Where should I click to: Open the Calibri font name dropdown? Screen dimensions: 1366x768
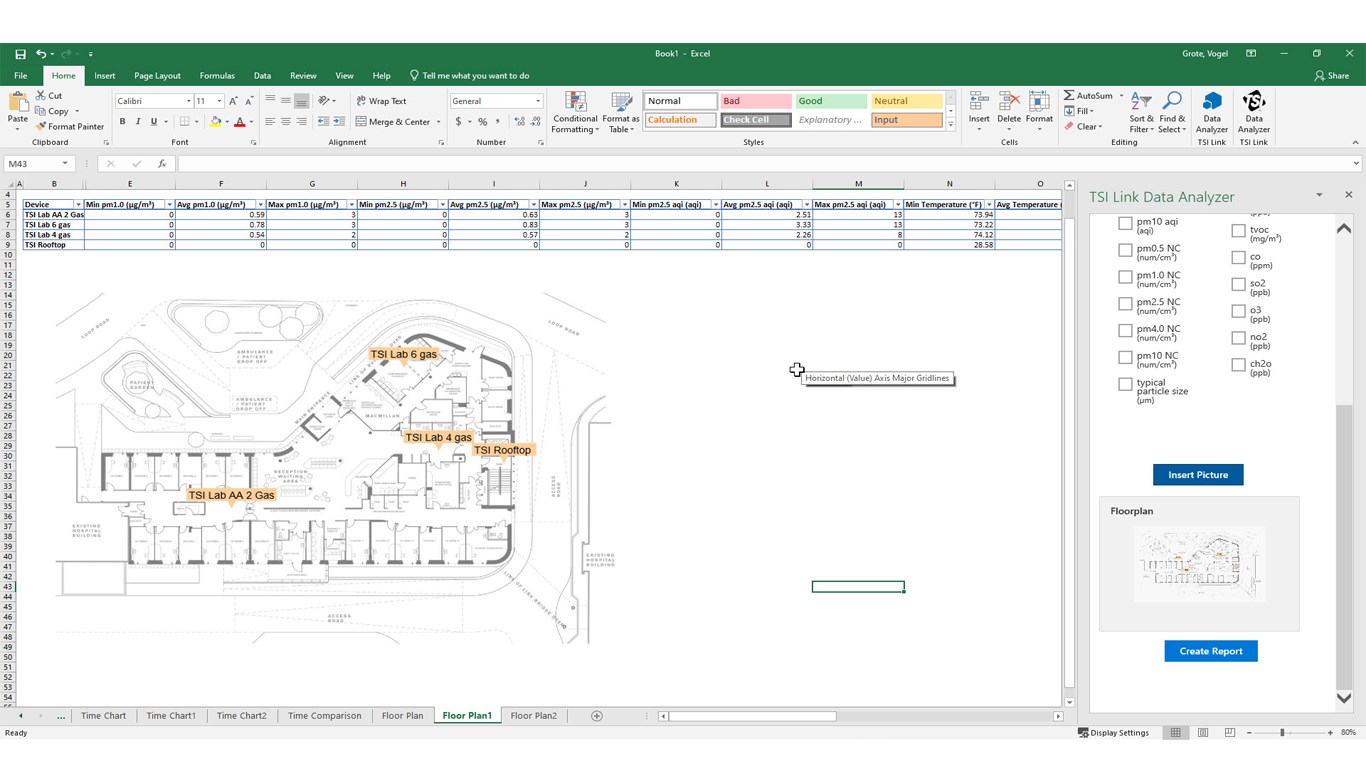click(188, 101)
